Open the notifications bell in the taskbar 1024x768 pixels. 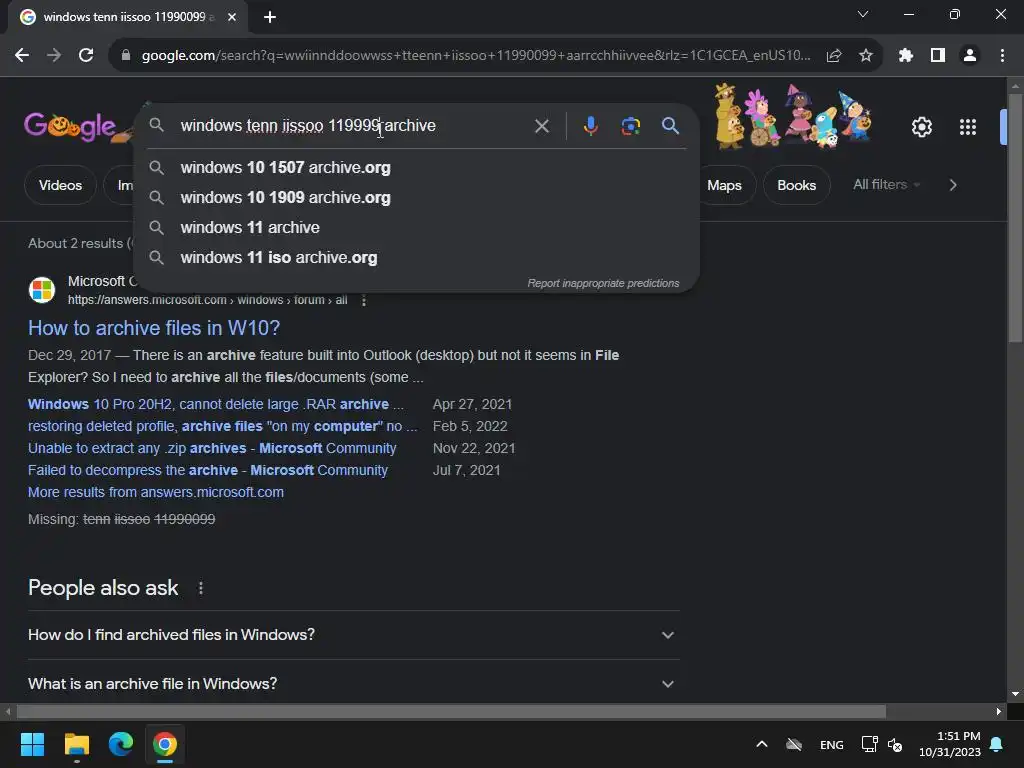[997, 744]
